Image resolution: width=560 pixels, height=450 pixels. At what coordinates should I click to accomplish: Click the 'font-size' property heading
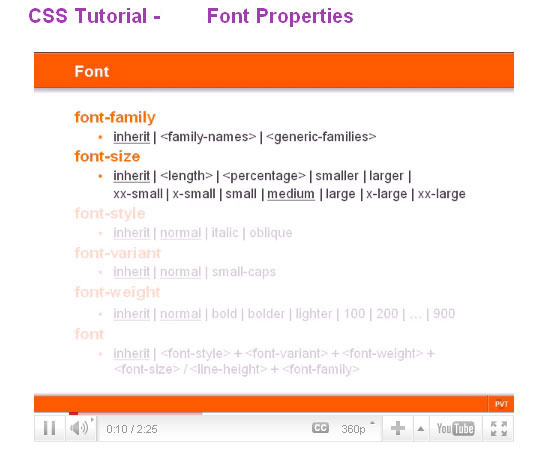click(x=107, y=156)
